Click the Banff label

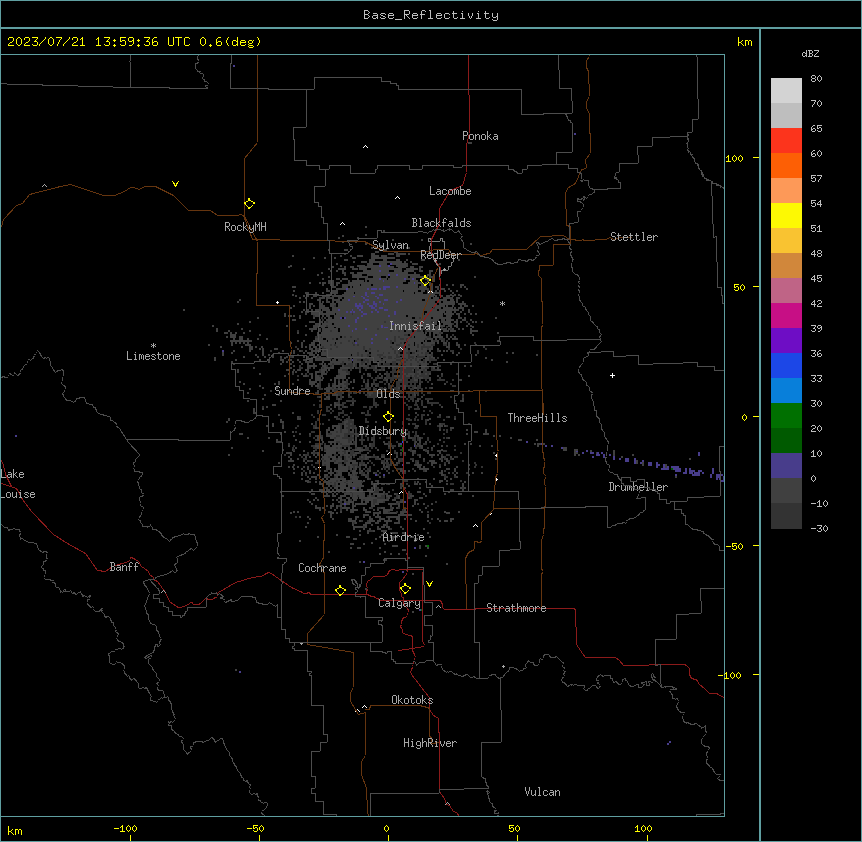(124, 567)
